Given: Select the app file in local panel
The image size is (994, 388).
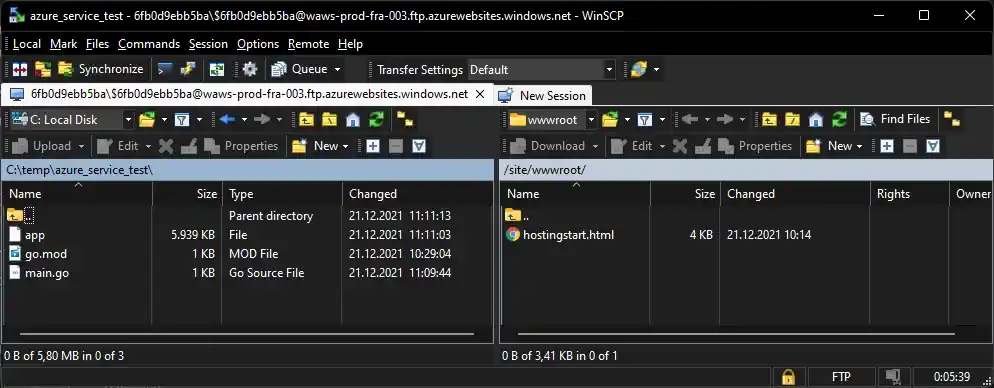Looking at the screenshot, I should (x=35, y=235).
